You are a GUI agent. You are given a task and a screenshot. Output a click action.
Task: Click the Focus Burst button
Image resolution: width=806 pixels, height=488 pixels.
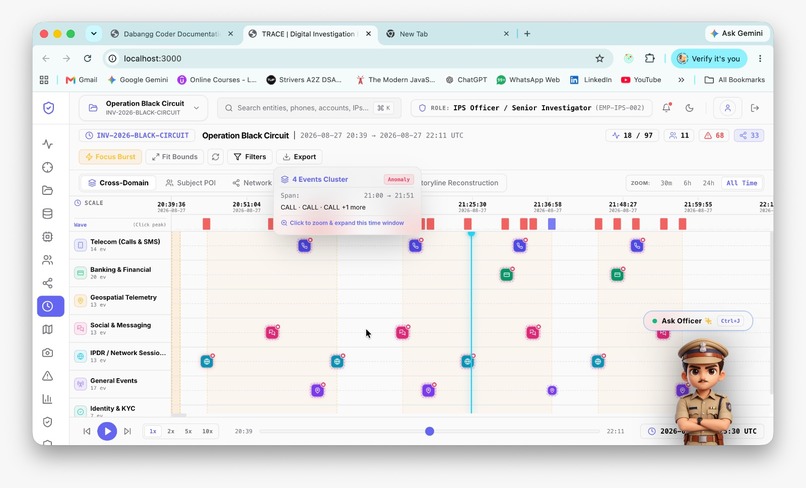tap(111, 157)
